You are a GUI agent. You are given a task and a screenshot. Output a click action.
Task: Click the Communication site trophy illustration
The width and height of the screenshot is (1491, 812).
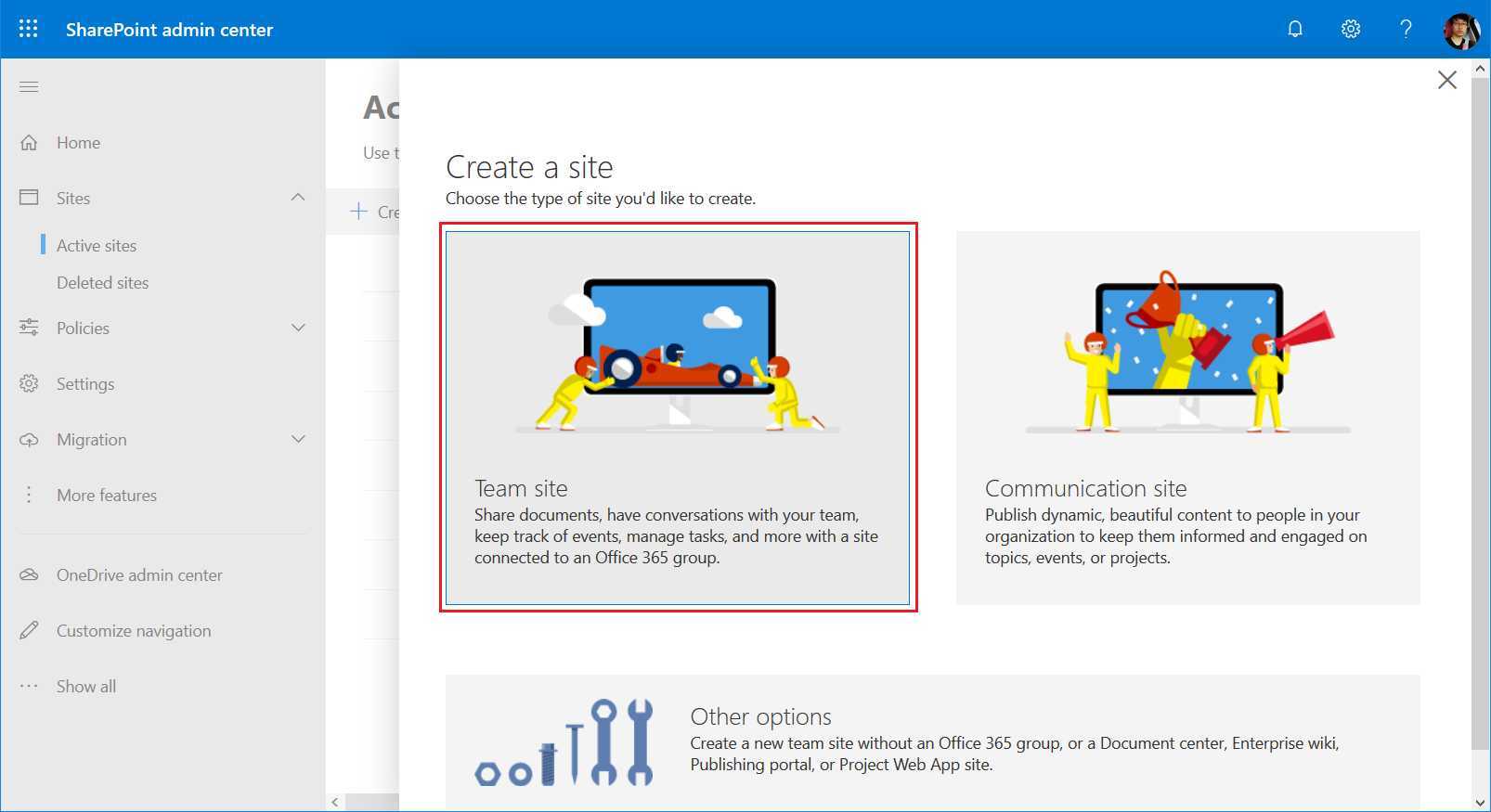[x=1188, y=353]
